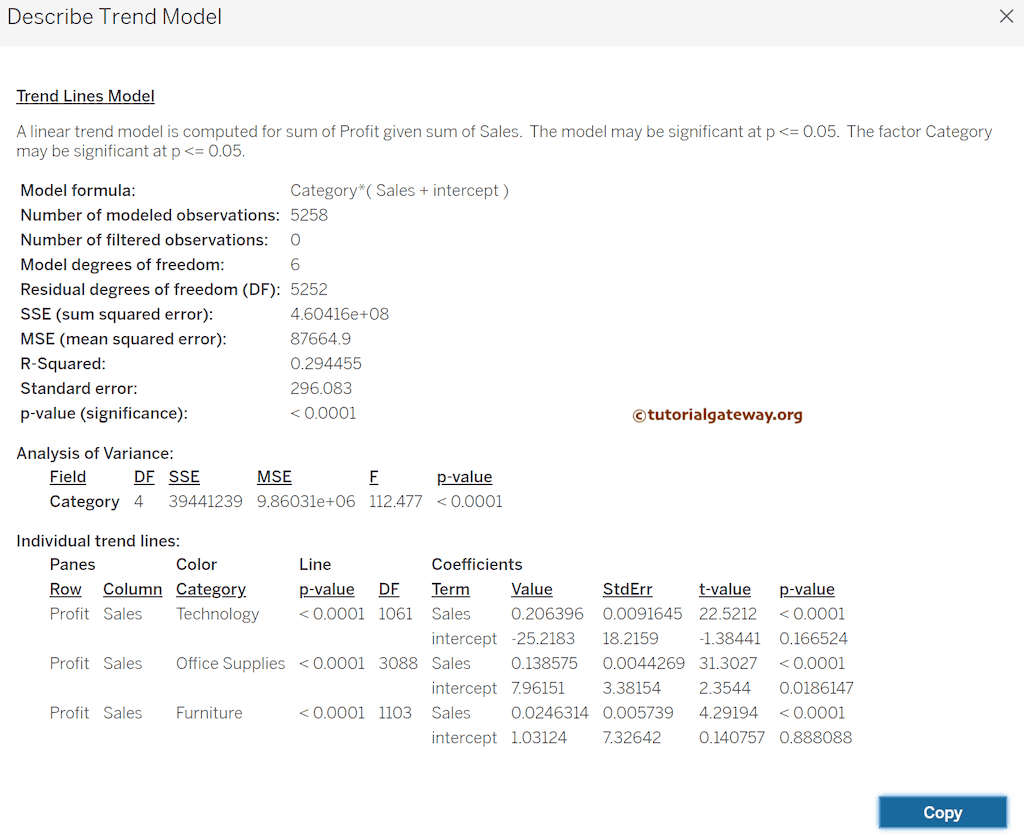Click the StdErr column header

pos(628,590)
